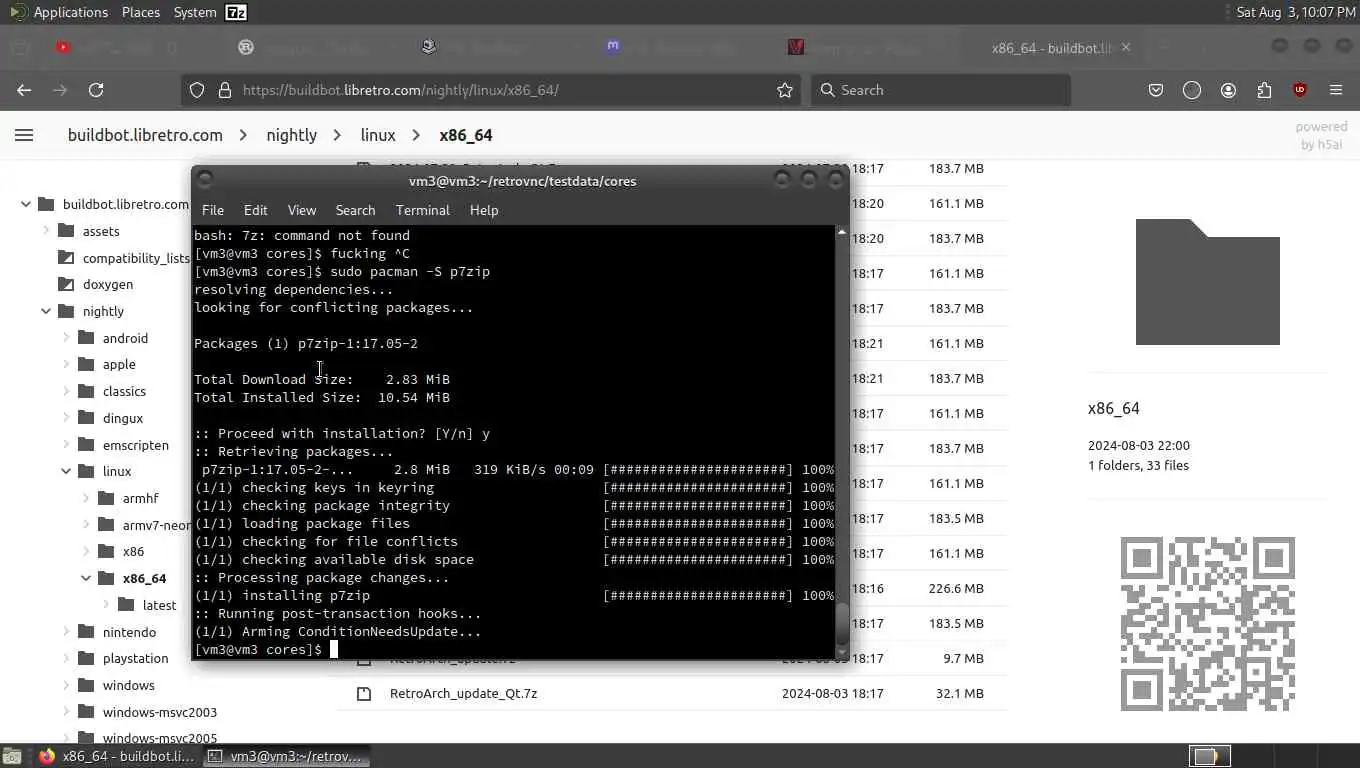Image resolution: width=1360 pixels, height=768 pixels.
Task: Open the Firefox hamburger menu
Action: 1336,90
